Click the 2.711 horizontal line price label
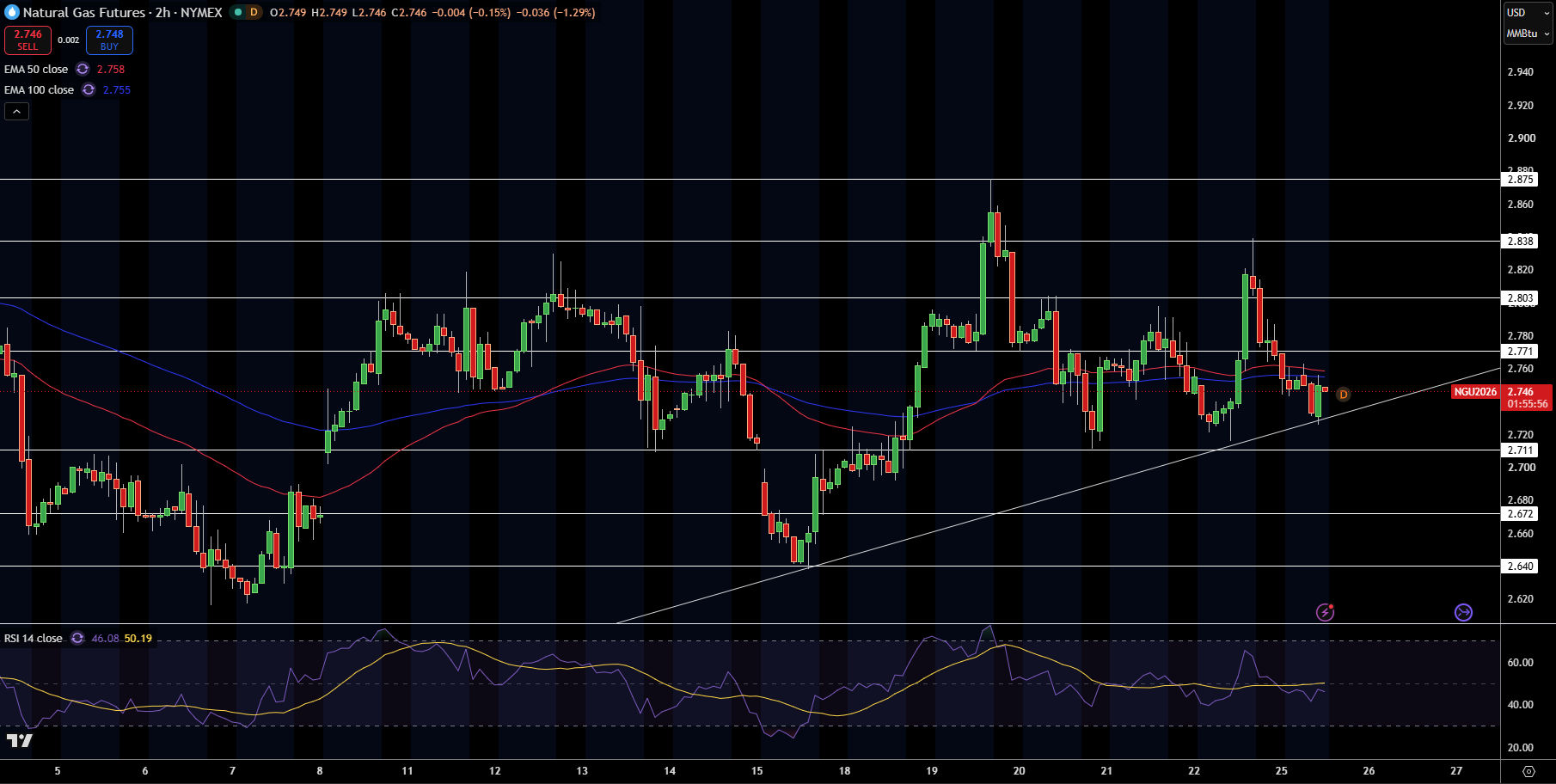 1520,450
